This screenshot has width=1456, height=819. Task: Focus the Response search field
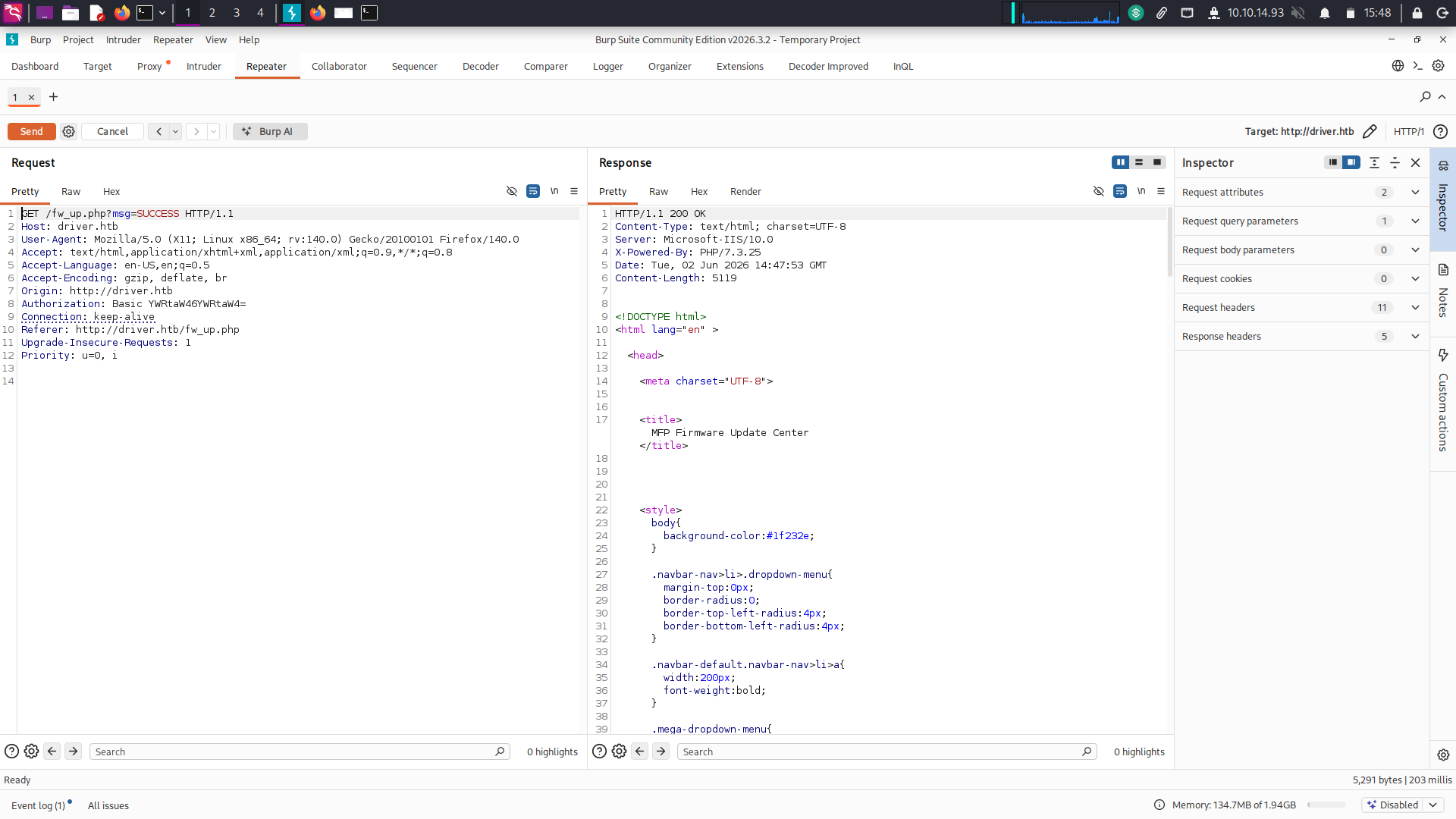click(886, 752)
